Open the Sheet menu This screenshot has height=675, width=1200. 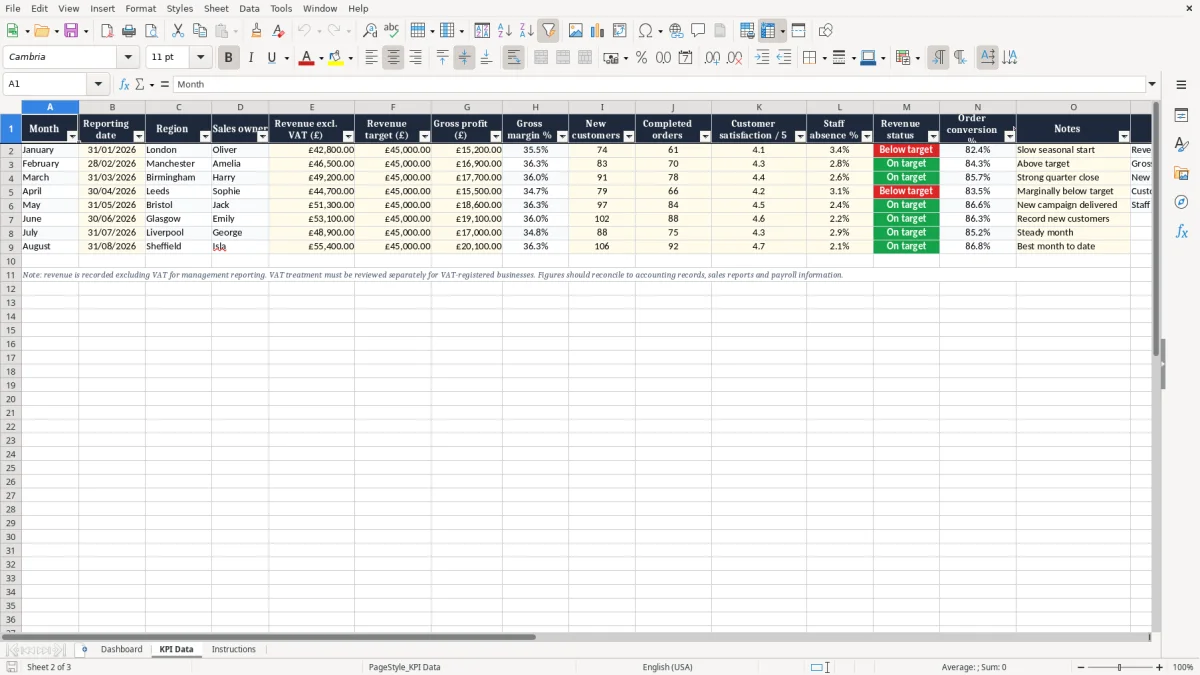(216, 8)
